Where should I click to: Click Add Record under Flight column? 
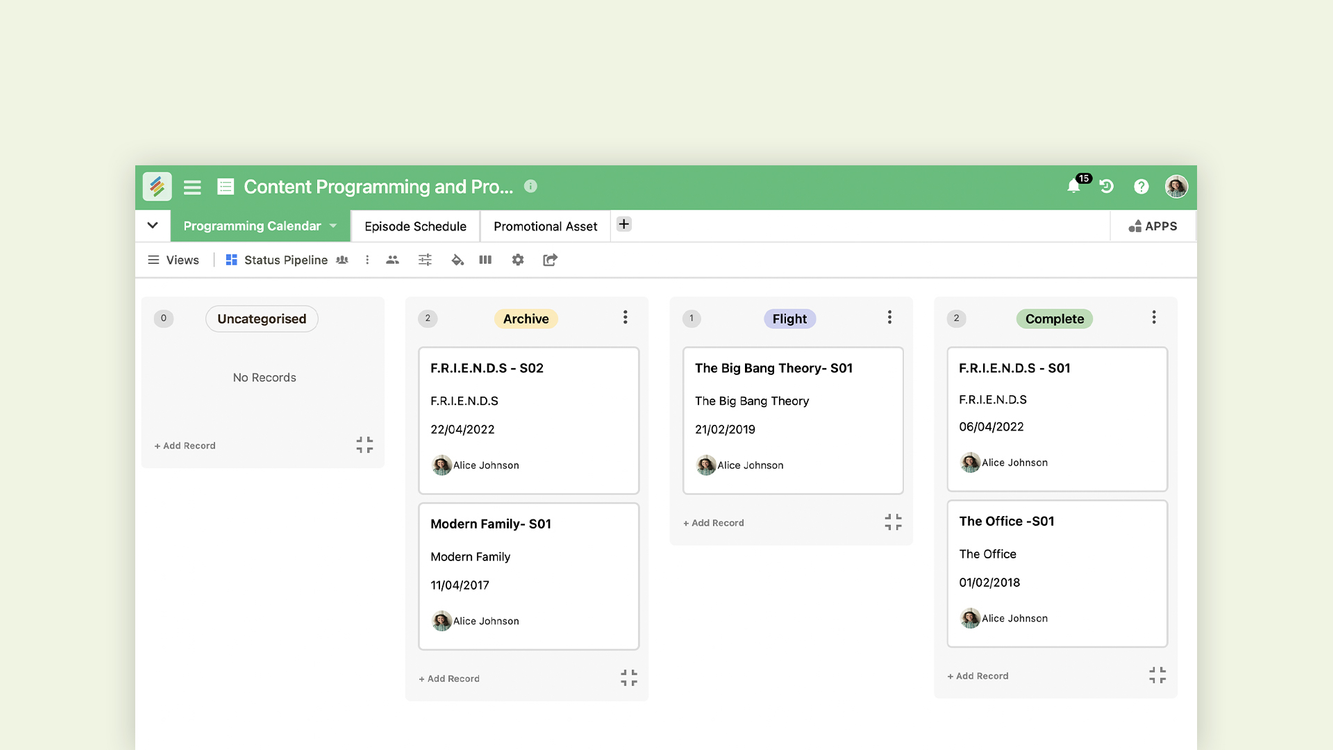point(714,523)
